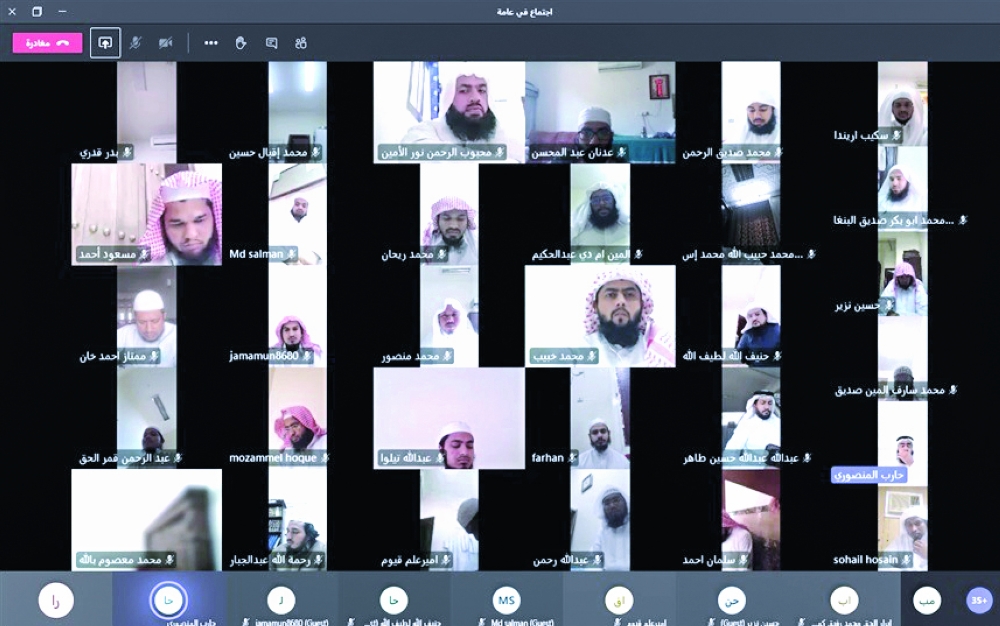Click the حارب المنصوري name label

click(x=869, y=475)
